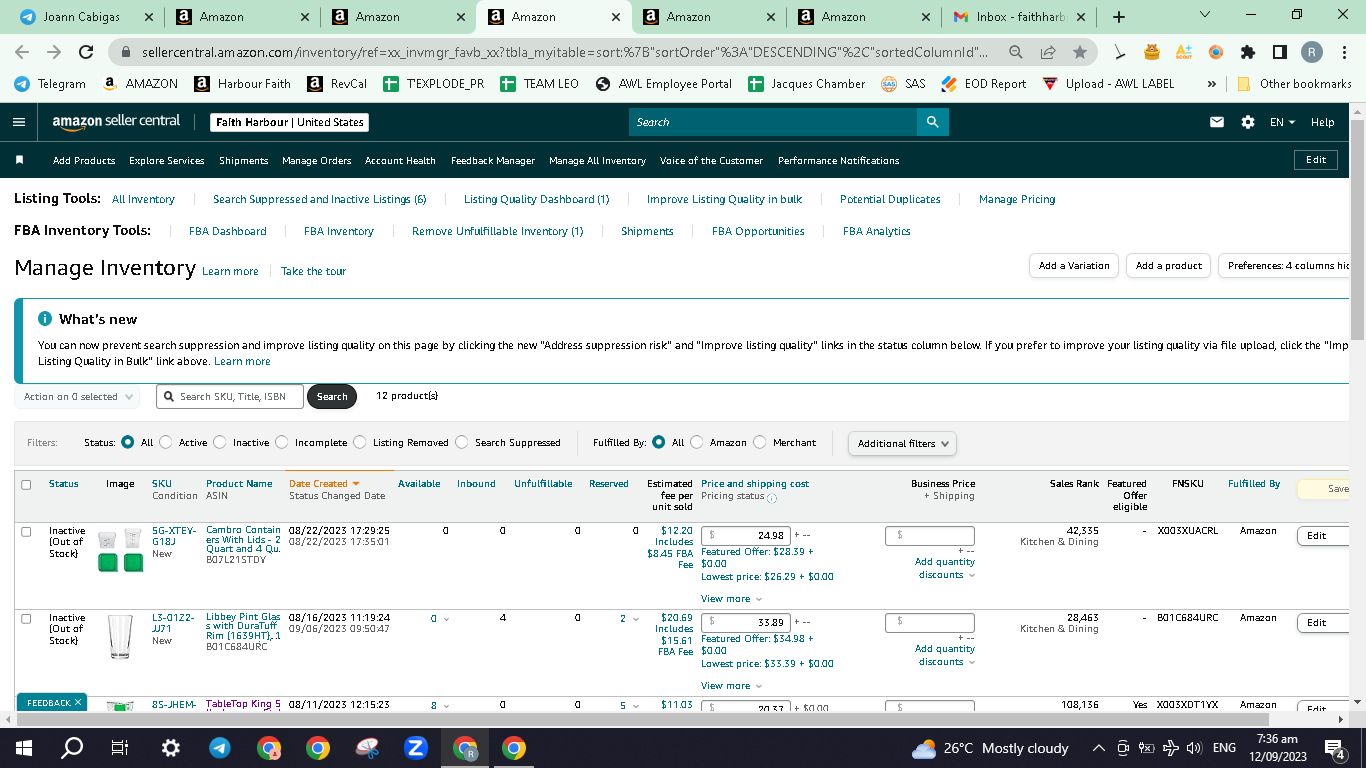This screenshot has height=768, width=1366.
Task: Click browser zoom magnifier icon in address bar
Action: (1016, 52)
